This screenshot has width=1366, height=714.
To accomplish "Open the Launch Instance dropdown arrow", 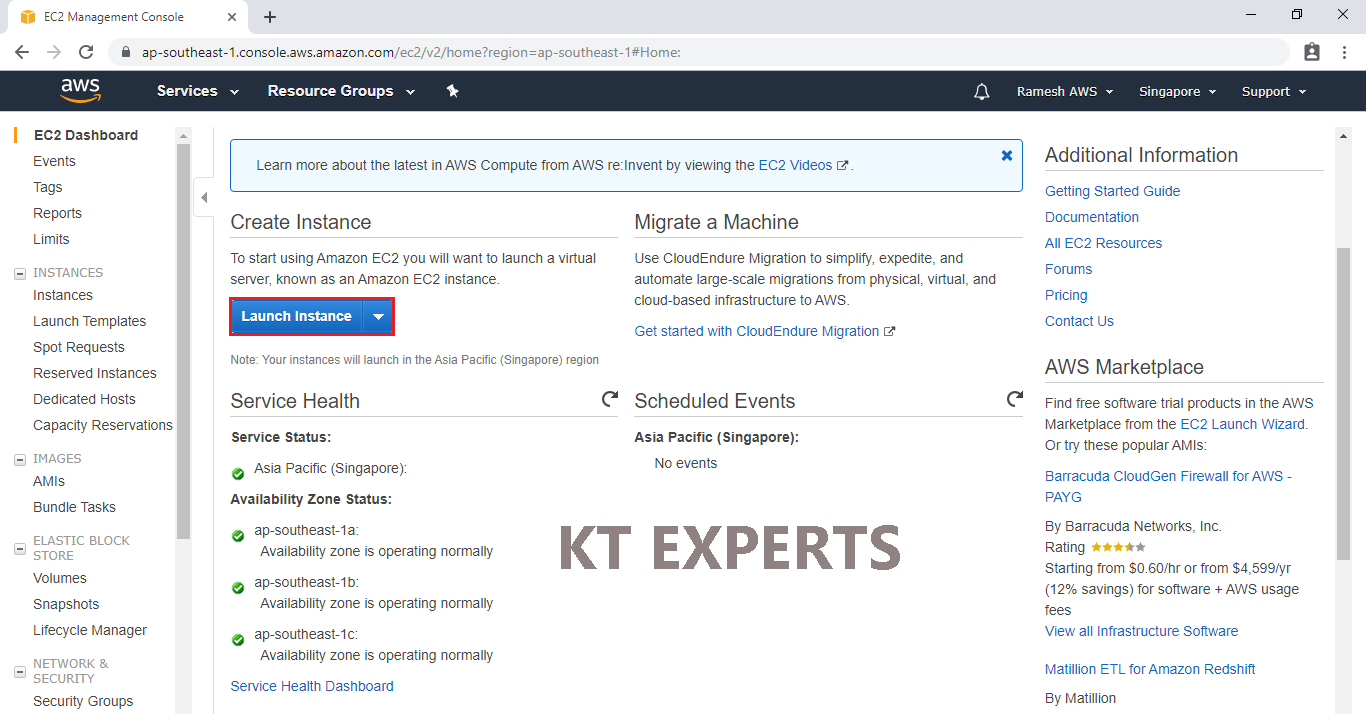I will coord(378,317).
